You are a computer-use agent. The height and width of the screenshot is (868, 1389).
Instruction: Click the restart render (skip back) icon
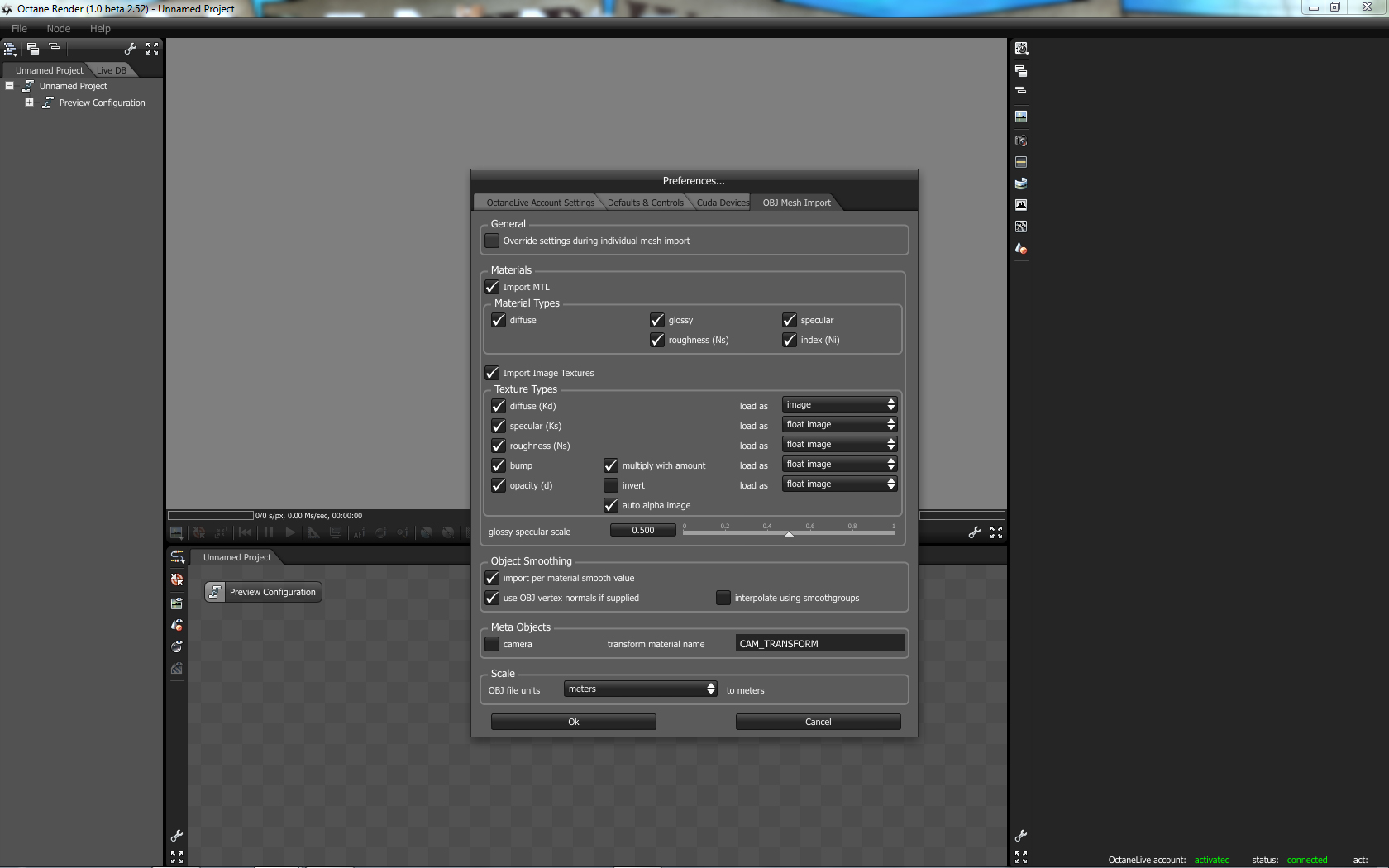click(x=245, y=533)
